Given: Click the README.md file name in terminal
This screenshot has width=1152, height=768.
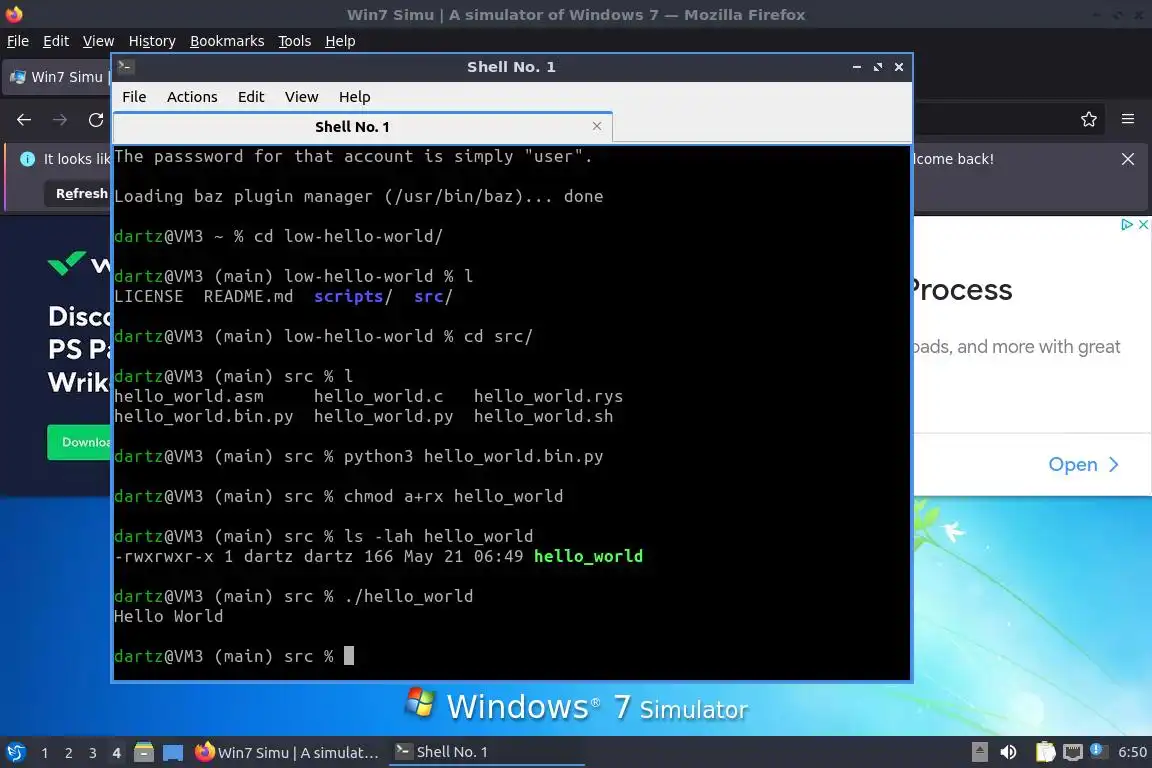Looking at the screenshot, I should (248, 296).
